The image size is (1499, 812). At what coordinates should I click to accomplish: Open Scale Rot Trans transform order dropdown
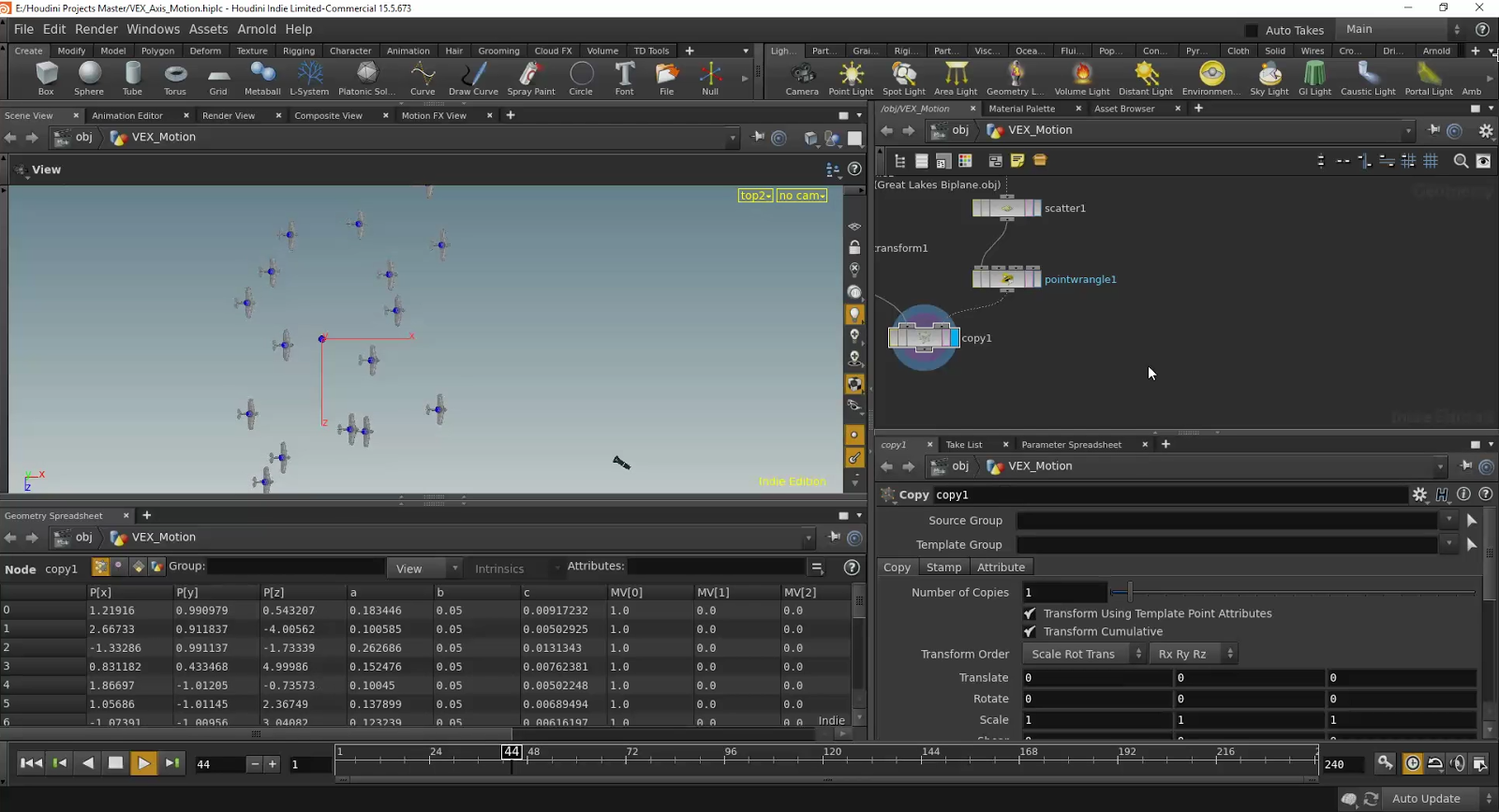tap(1085, 654)
